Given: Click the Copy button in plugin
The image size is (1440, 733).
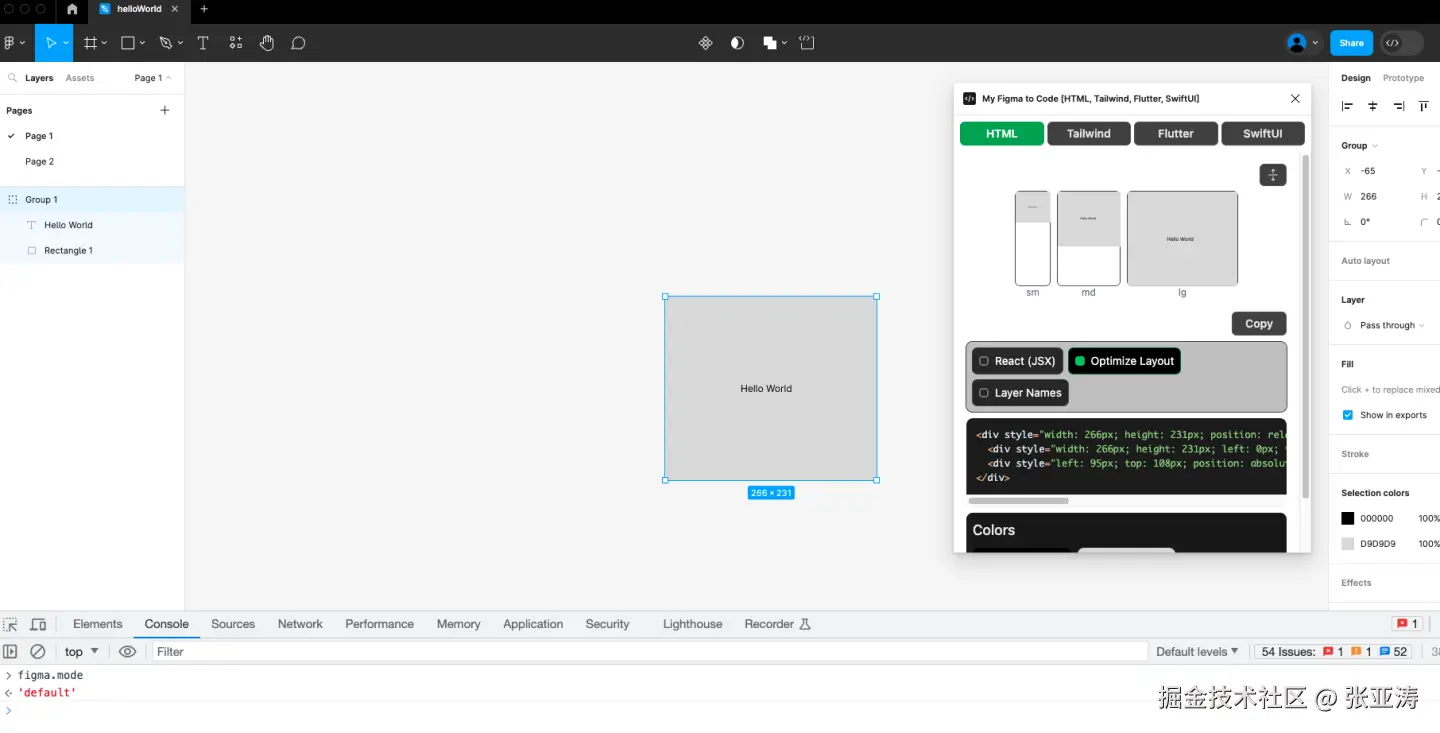Looking at the screenshot, I should (x=1259, y=323).
